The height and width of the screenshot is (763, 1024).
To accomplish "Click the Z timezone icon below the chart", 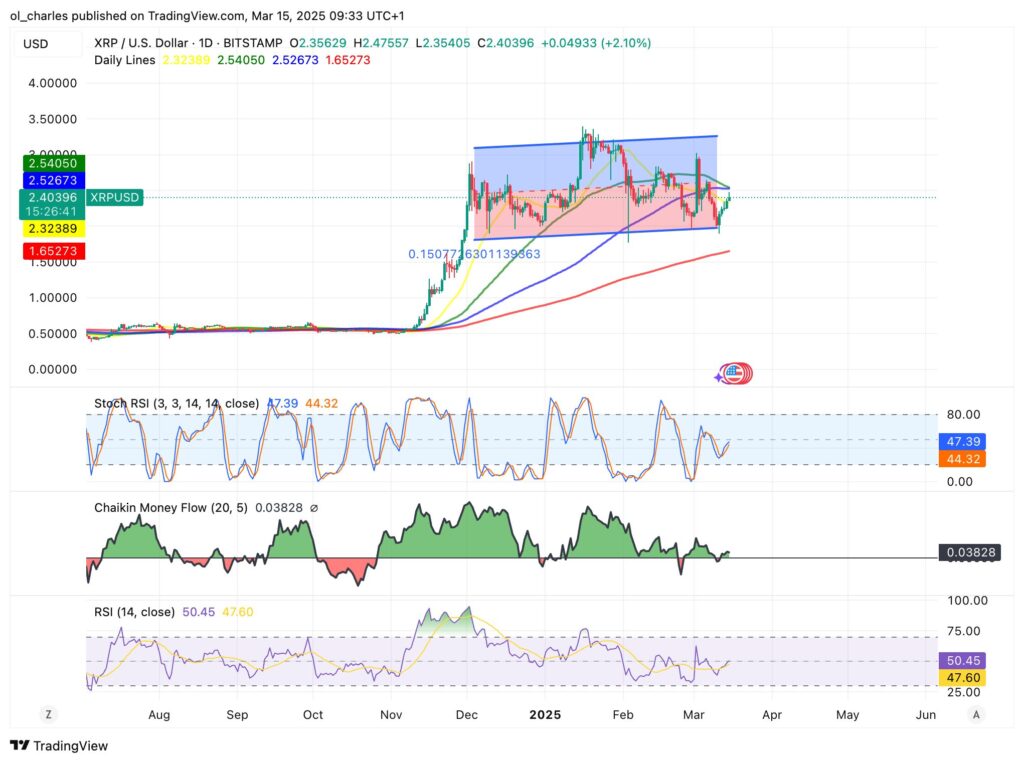I will click(x=48, y=715).
